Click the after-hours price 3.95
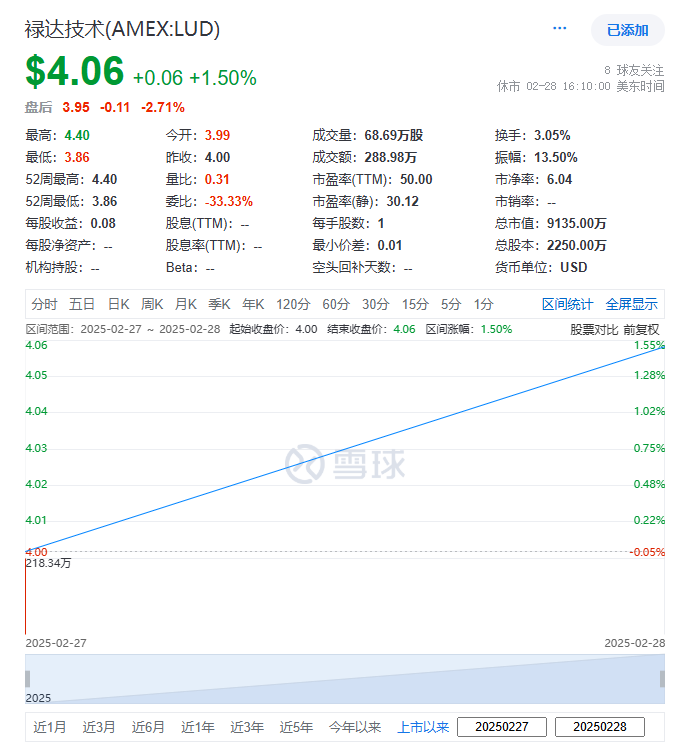The width and height of the screenshot is (689, 751). point(76,107)
